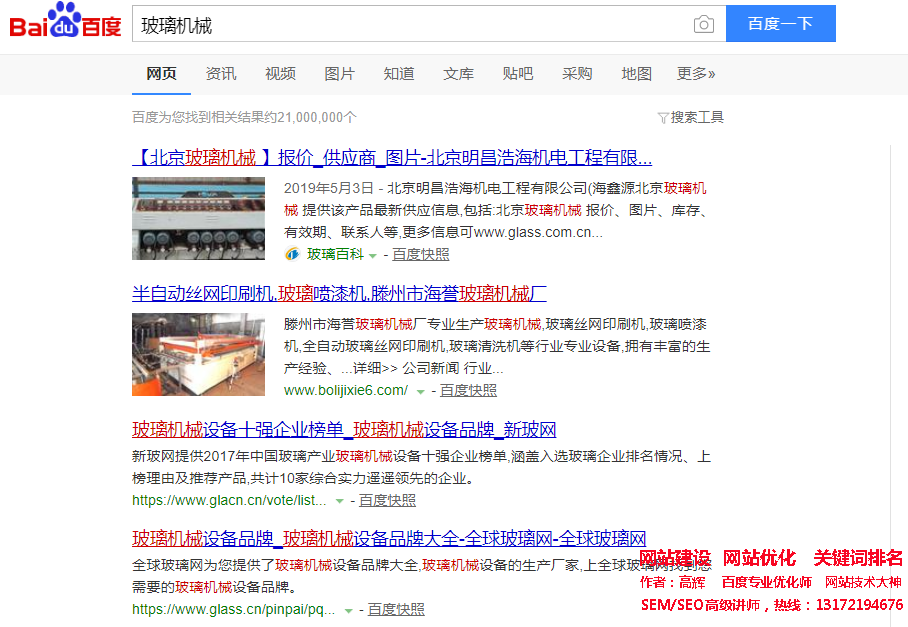The image size is (908, 627).
Task: Open the 北京玻璃机械 报价 result link
Action: point(392,158)
